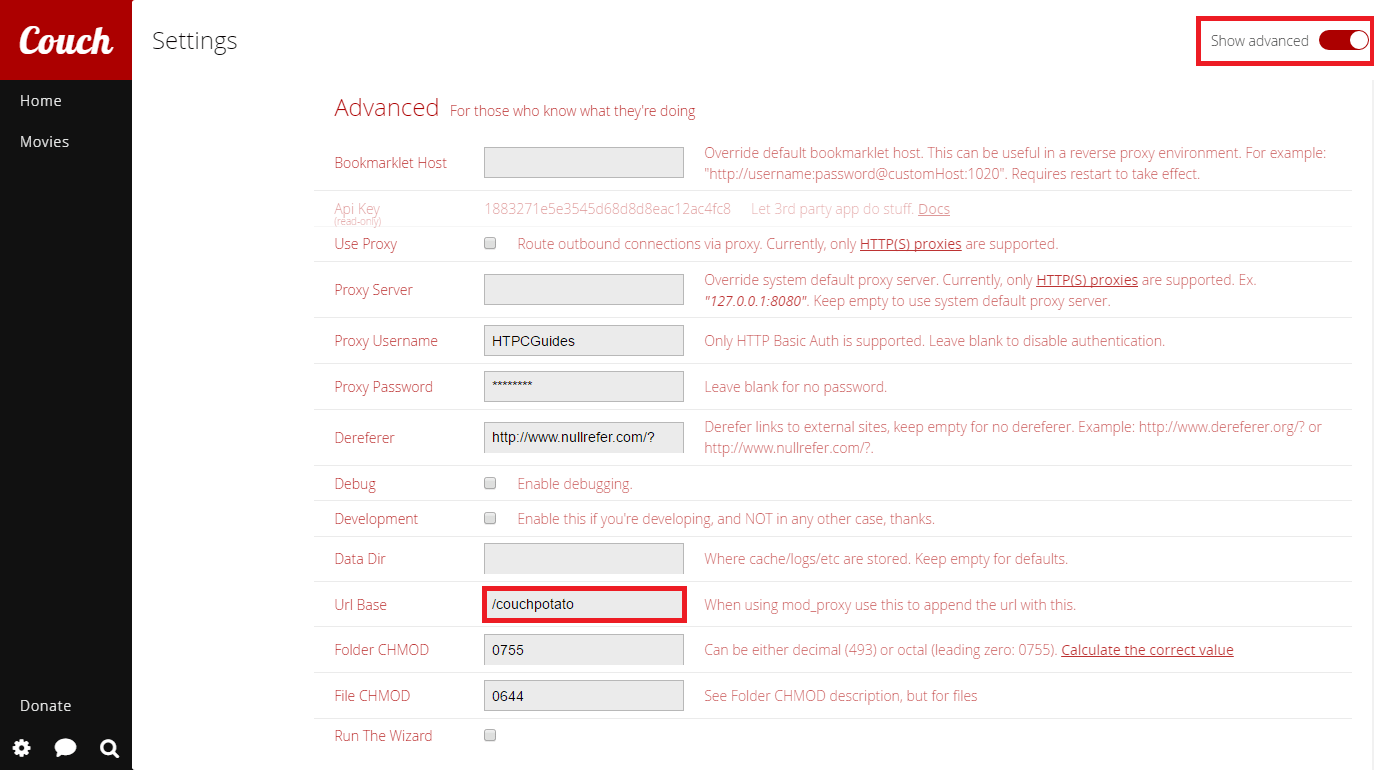Open HTTP(S) proxies link beside Use Proxy
The height and width of the screenshot is (770, 1374).
coord(910,244)
